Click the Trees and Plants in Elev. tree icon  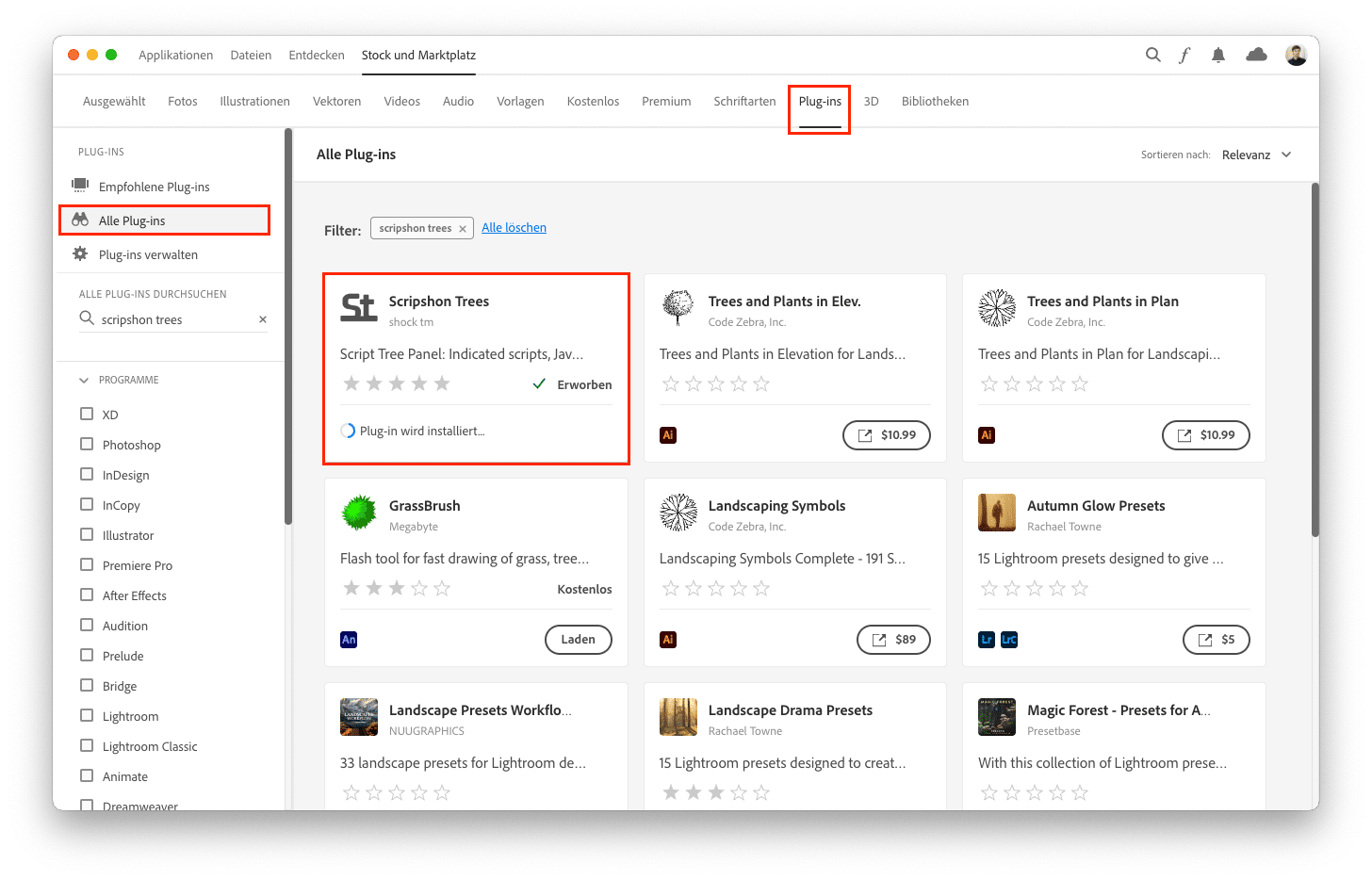click(678, 308)
